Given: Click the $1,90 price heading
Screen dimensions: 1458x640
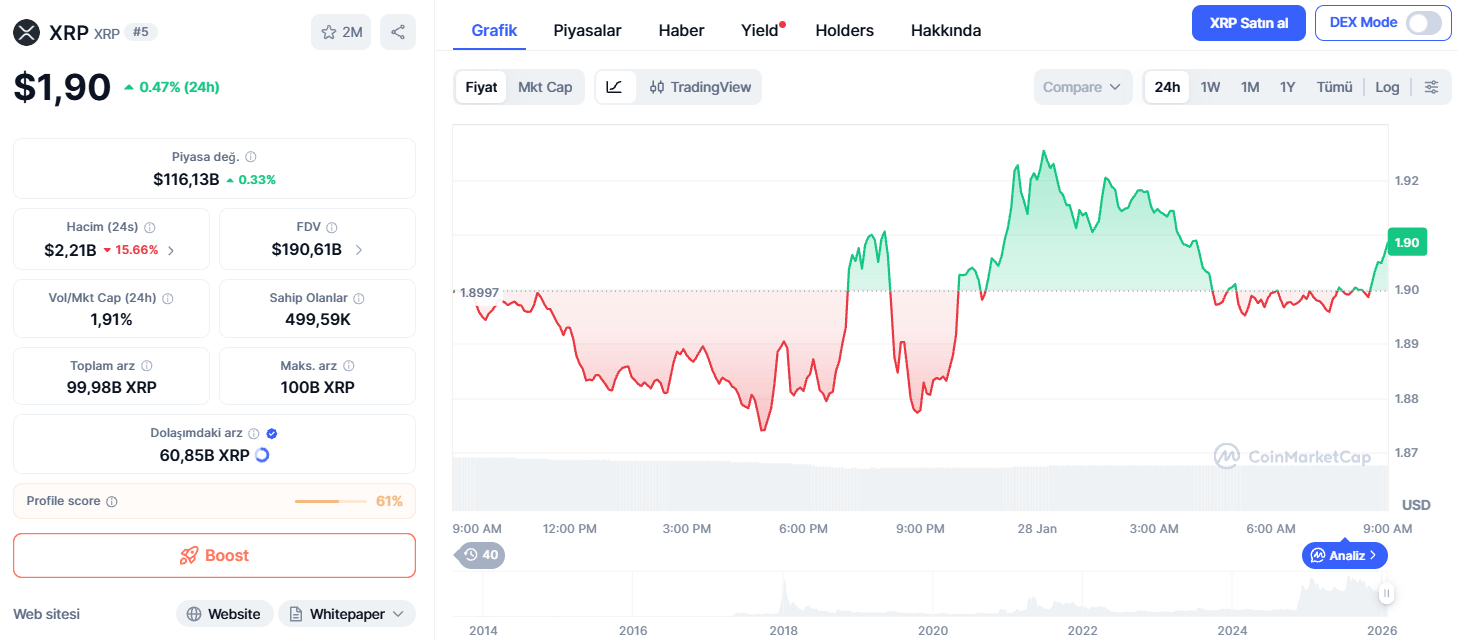Looking at the screenshot, I should pyautogui.click(x=62, y=87).
